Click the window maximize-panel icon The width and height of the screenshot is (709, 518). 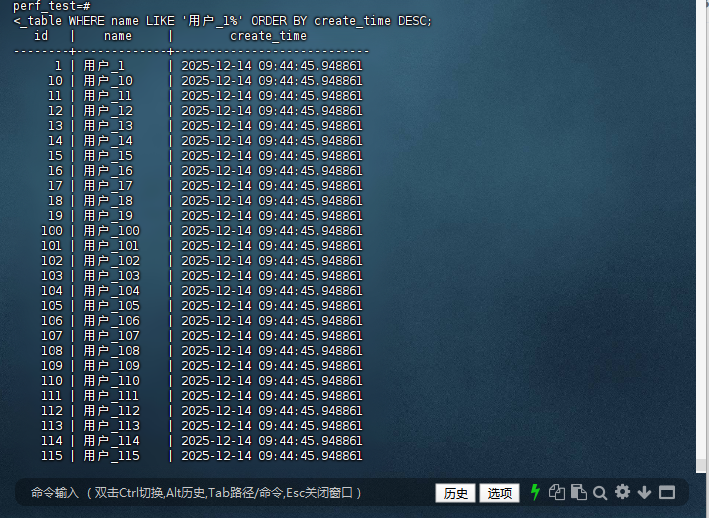tap(667, 492)
